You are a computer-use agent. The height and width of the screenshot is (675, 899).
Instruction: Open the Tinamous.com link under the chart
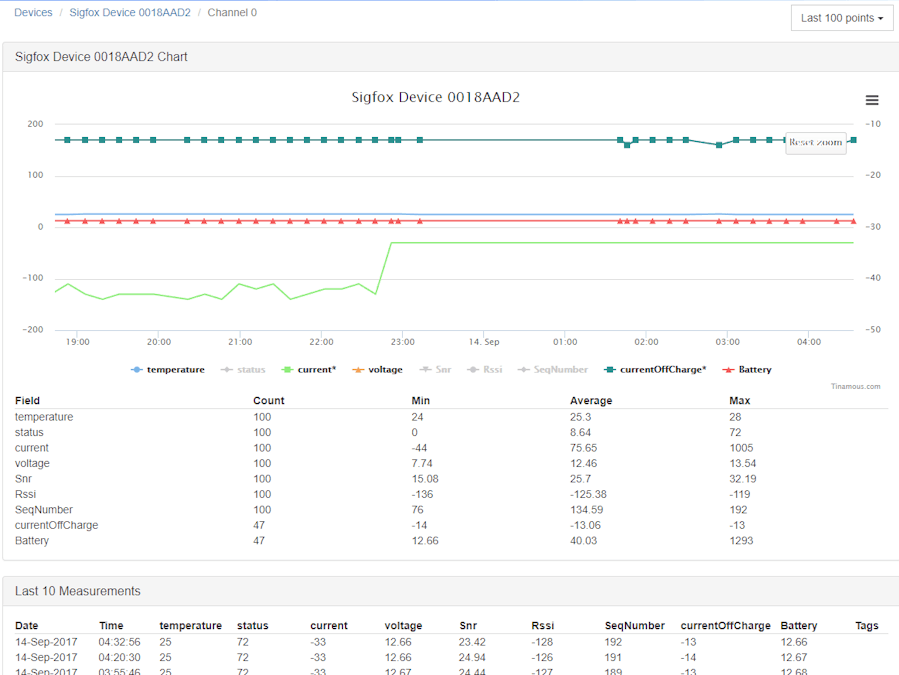[855, 385]
